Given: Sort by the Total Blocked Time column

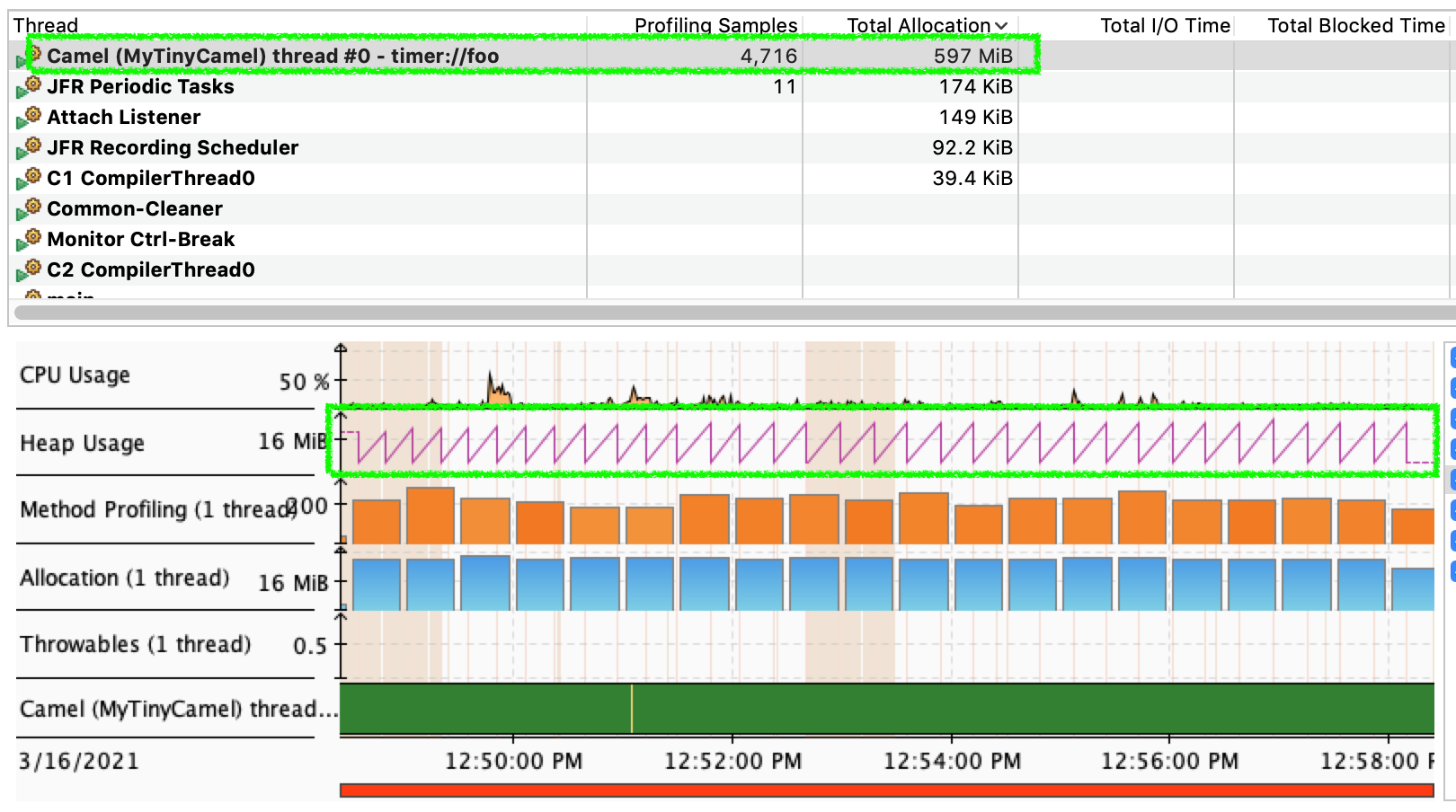Looking at the screenshot, I should [1355, 26].
